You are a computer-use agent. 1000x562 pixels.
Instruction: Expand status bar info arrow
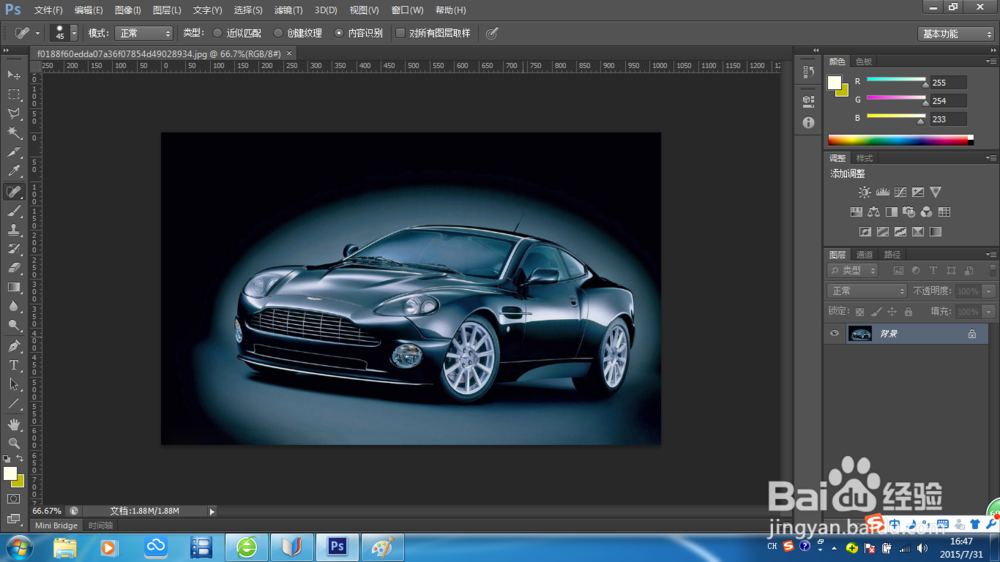(212, 511)
